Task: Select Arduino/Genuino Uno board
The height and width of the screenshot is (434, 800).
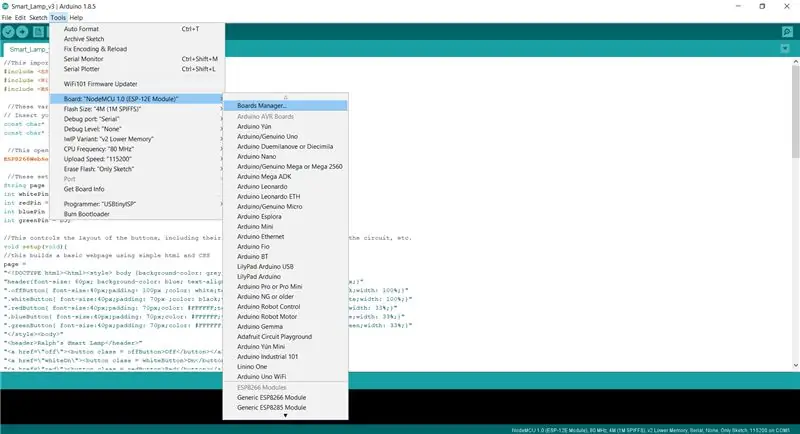Action: tap(286, 137)
